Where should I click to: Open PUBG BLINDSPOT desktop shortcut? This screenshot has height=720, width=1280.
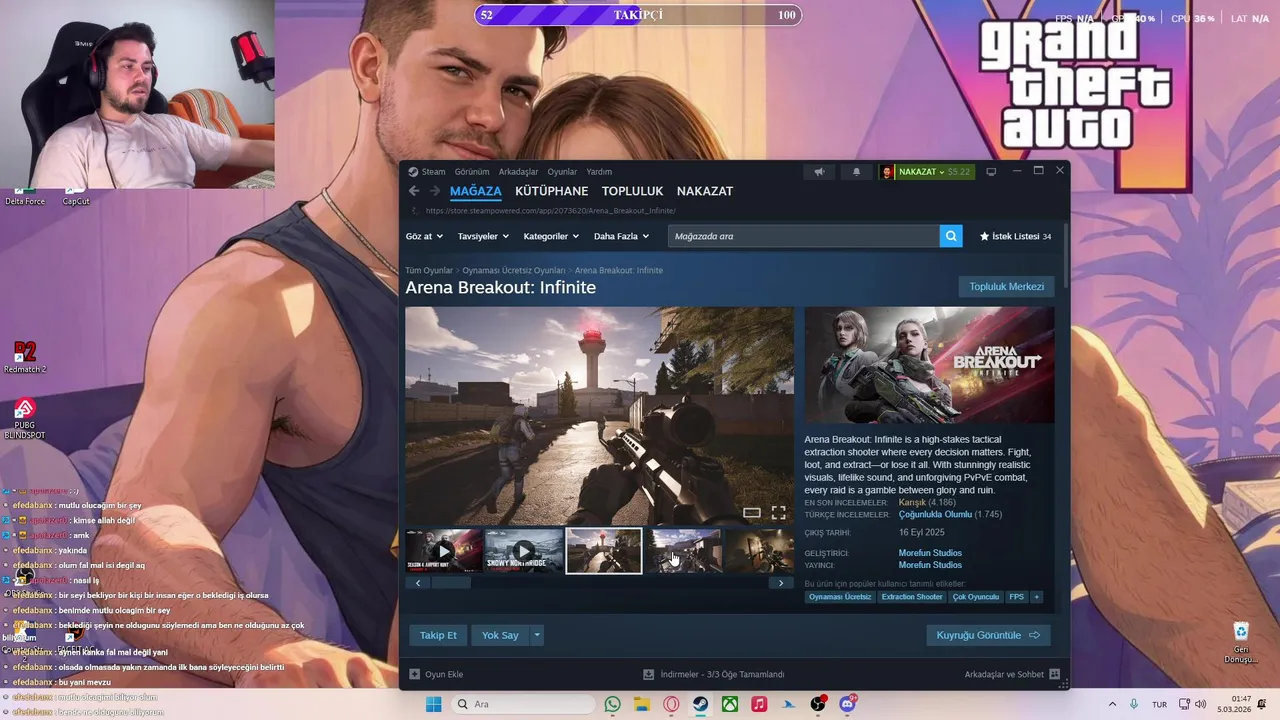pyautogui.click(x=25, y=420)
